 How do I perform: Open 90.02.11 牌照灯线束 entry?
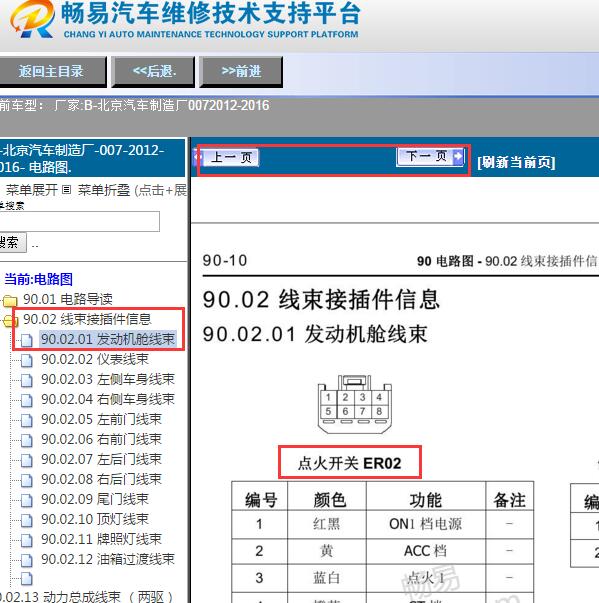[101, 539]
